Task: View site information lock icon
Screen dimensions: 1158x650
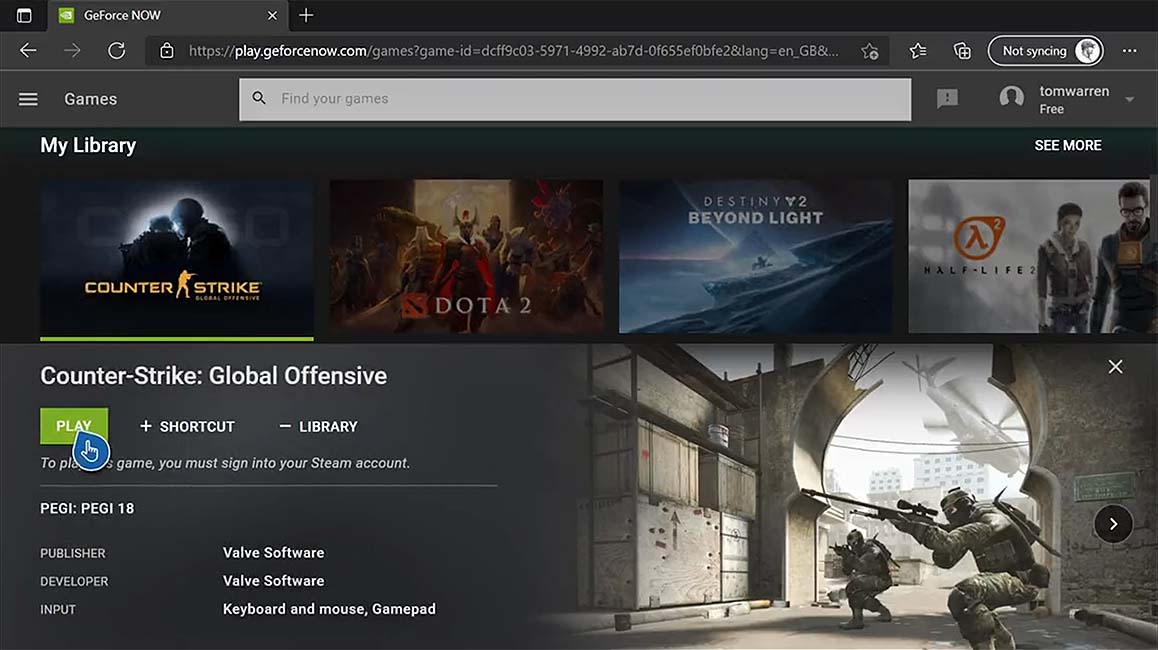Action: 167,51
